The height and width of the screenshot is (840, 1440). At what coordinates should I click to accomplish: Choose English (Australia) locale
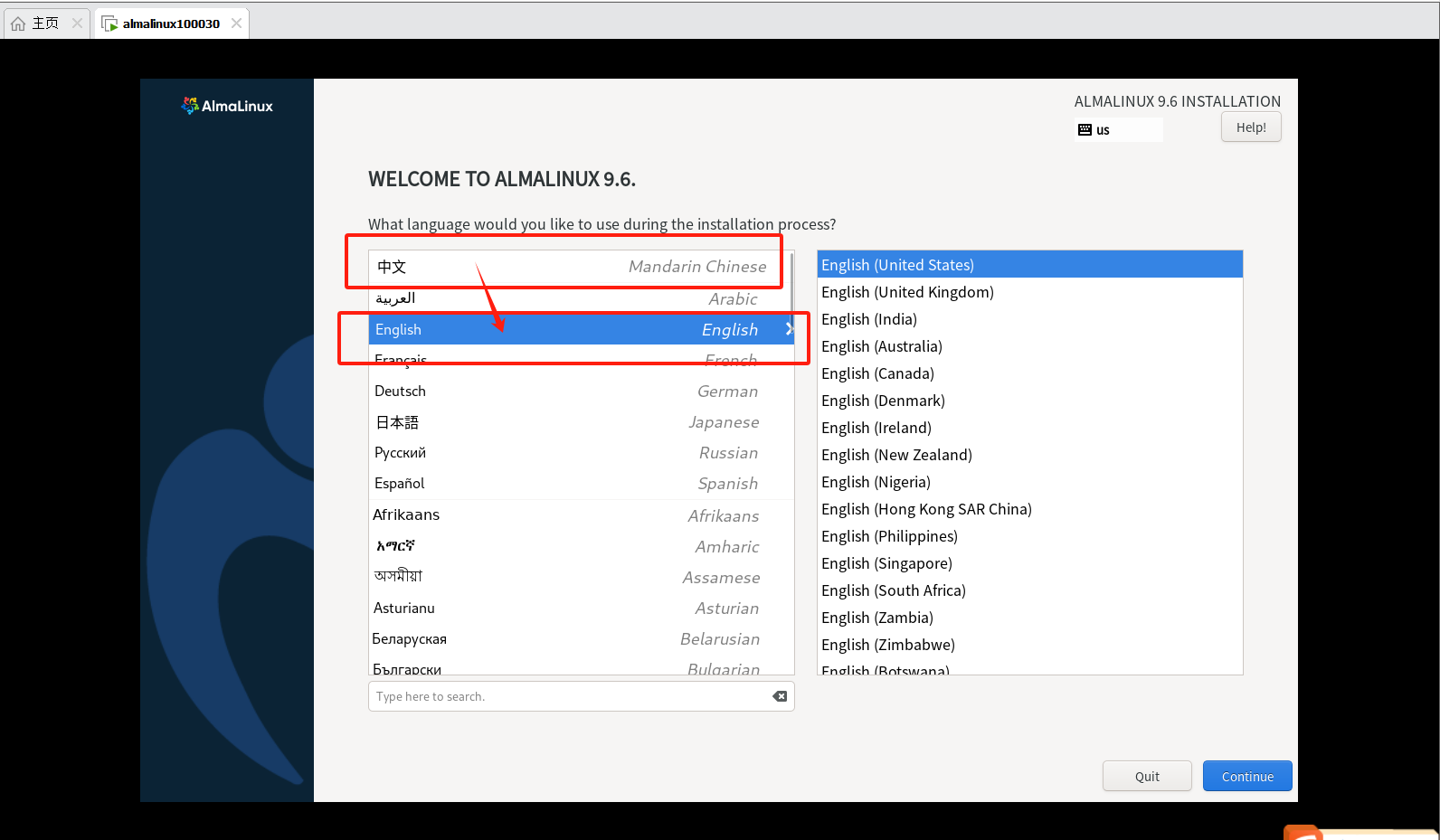click(x=1029, y=346)
